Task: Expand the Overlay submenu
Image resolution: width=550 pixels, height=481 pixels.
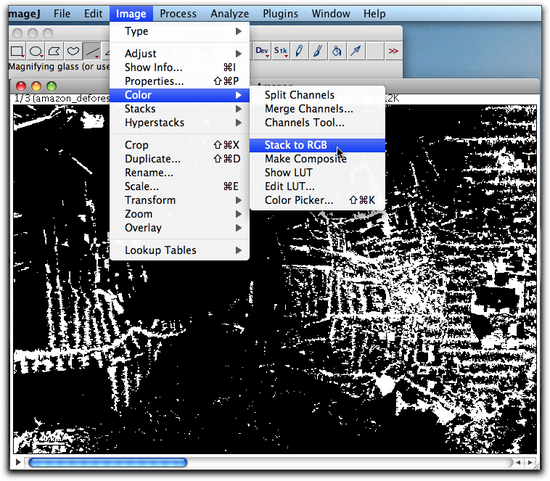Action: tap(180, 228)
